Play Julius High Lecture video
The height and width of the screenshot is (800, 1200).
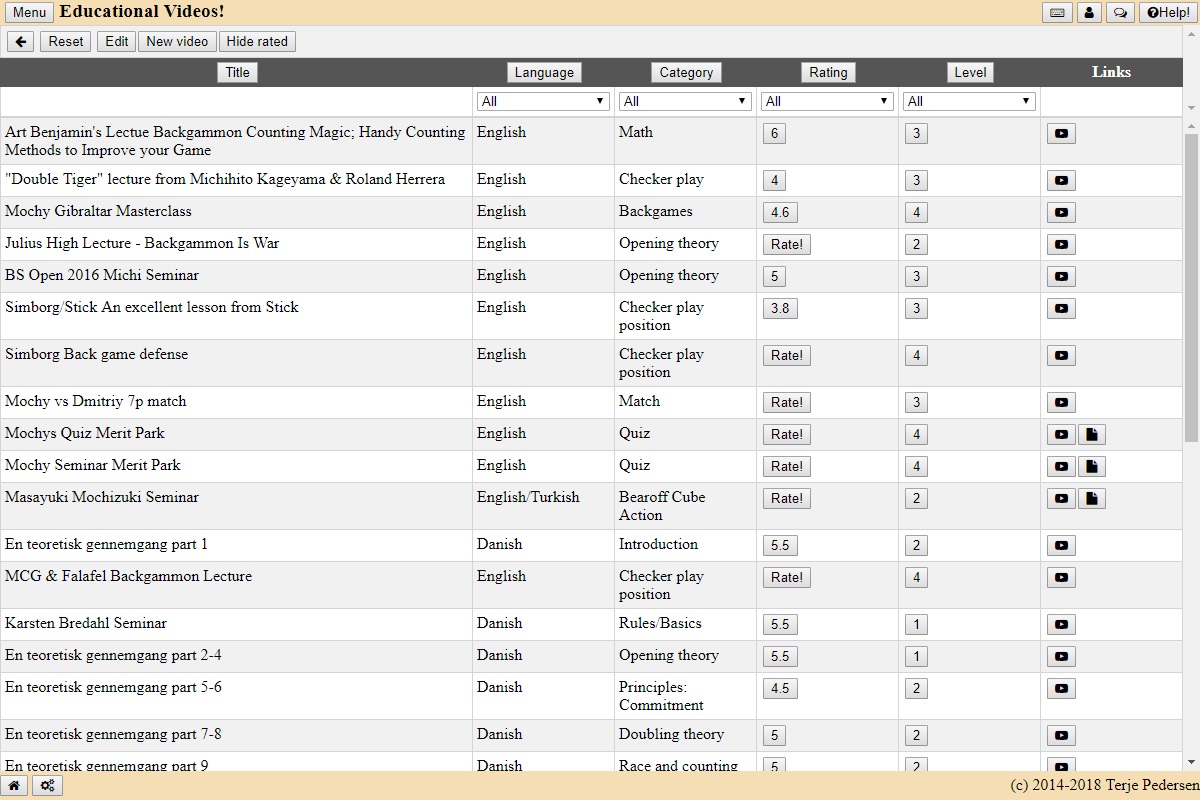click(1061, 245)
